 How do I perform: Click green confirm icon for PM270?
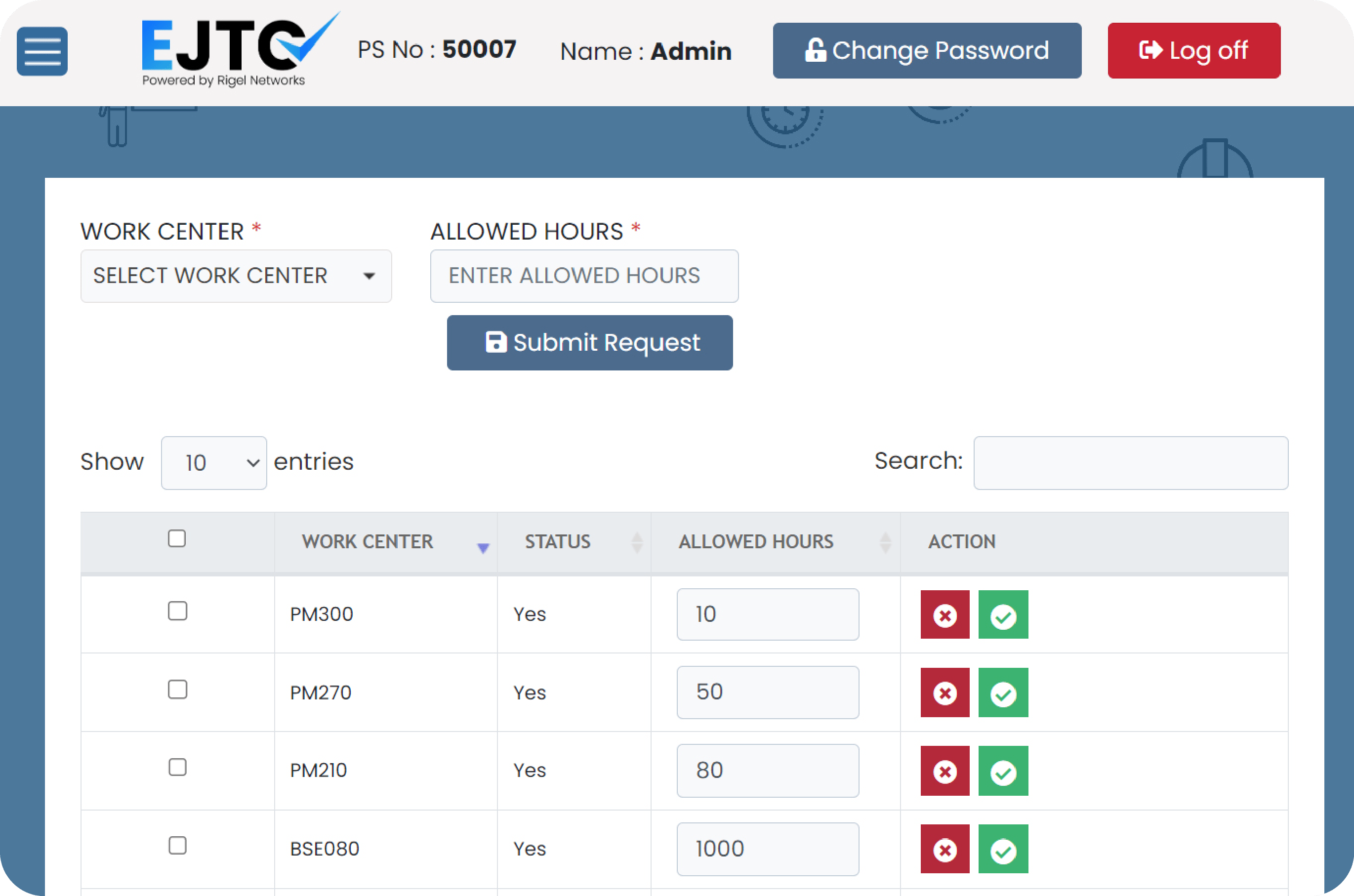click(x=1003, y=692)
